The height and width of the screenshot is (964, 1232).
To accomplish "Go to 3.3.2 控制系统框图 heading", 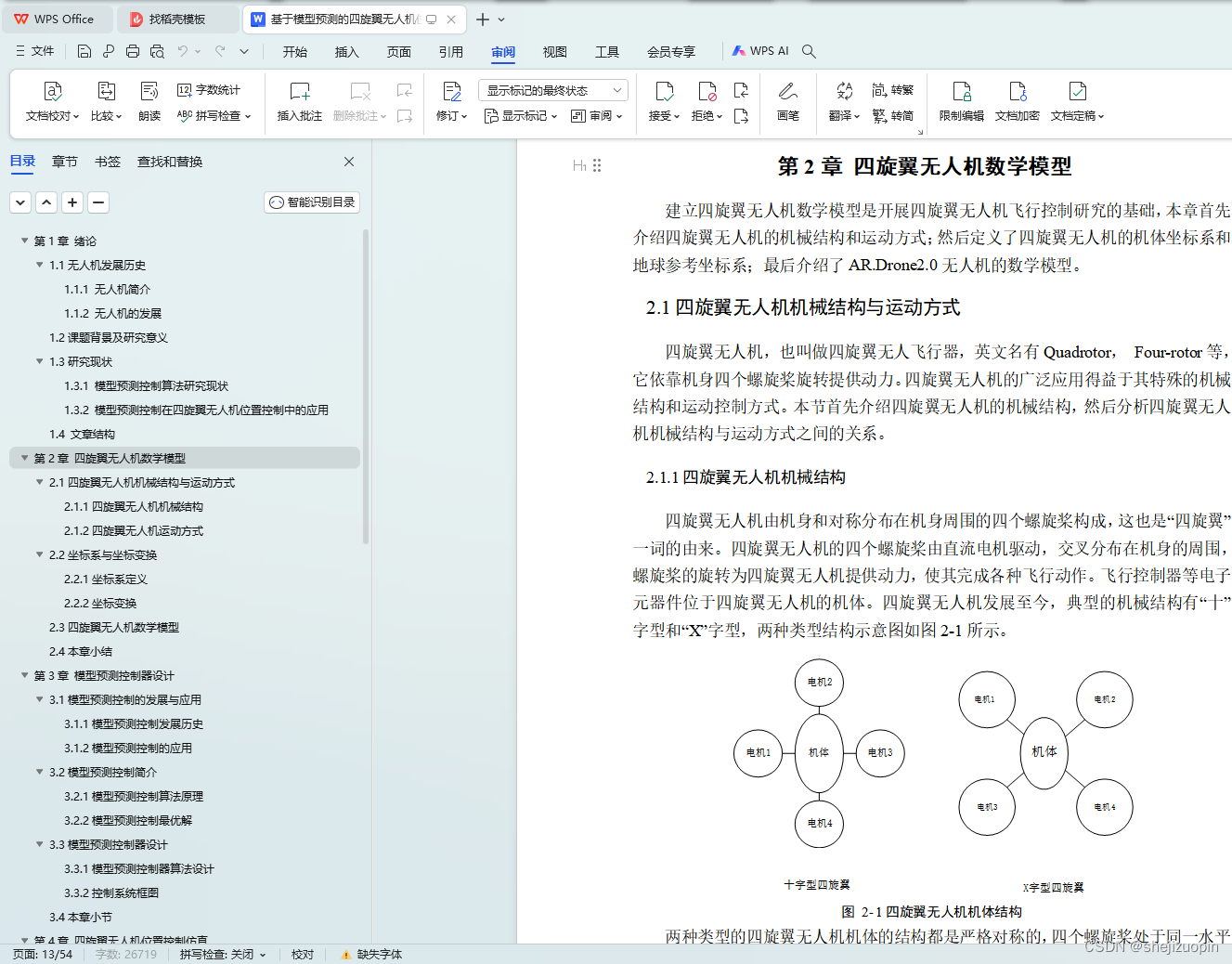I will click(111, 892).
